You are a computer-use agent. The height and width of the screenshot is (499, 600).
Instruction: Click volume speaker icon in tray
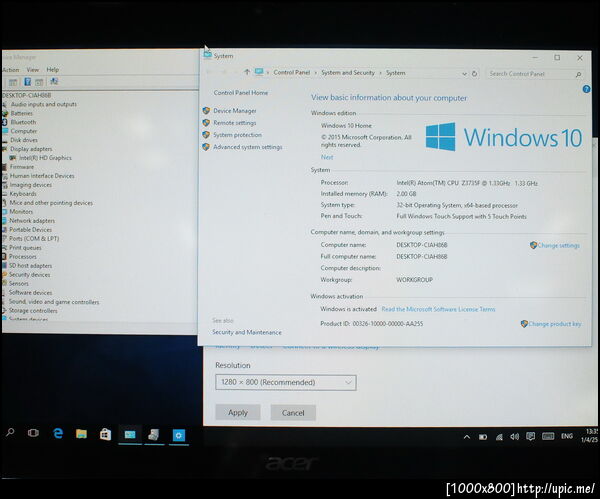pyautogui.click(x=515, y=437)
